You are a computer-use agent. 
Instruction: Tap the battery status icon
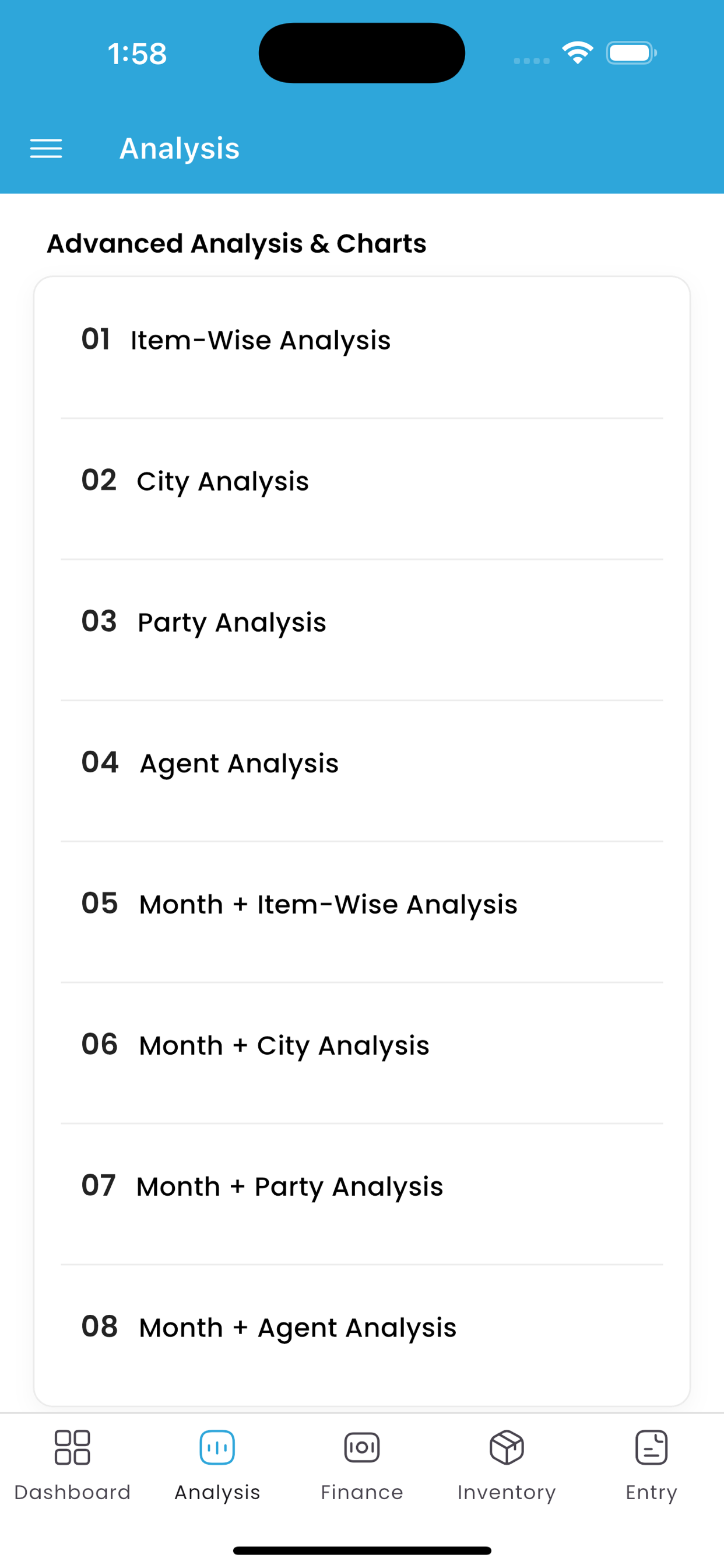click(x=631, y=53)
